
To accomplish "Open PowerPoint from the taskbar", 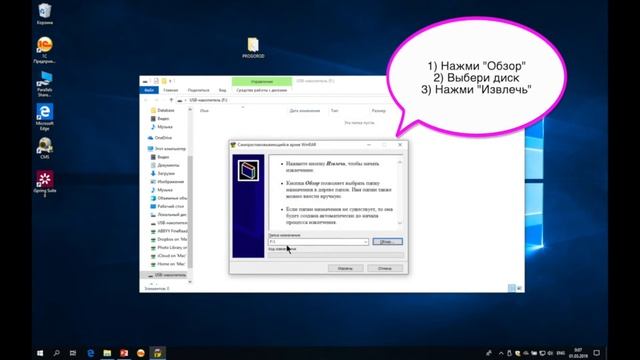I will click(124, 353).
